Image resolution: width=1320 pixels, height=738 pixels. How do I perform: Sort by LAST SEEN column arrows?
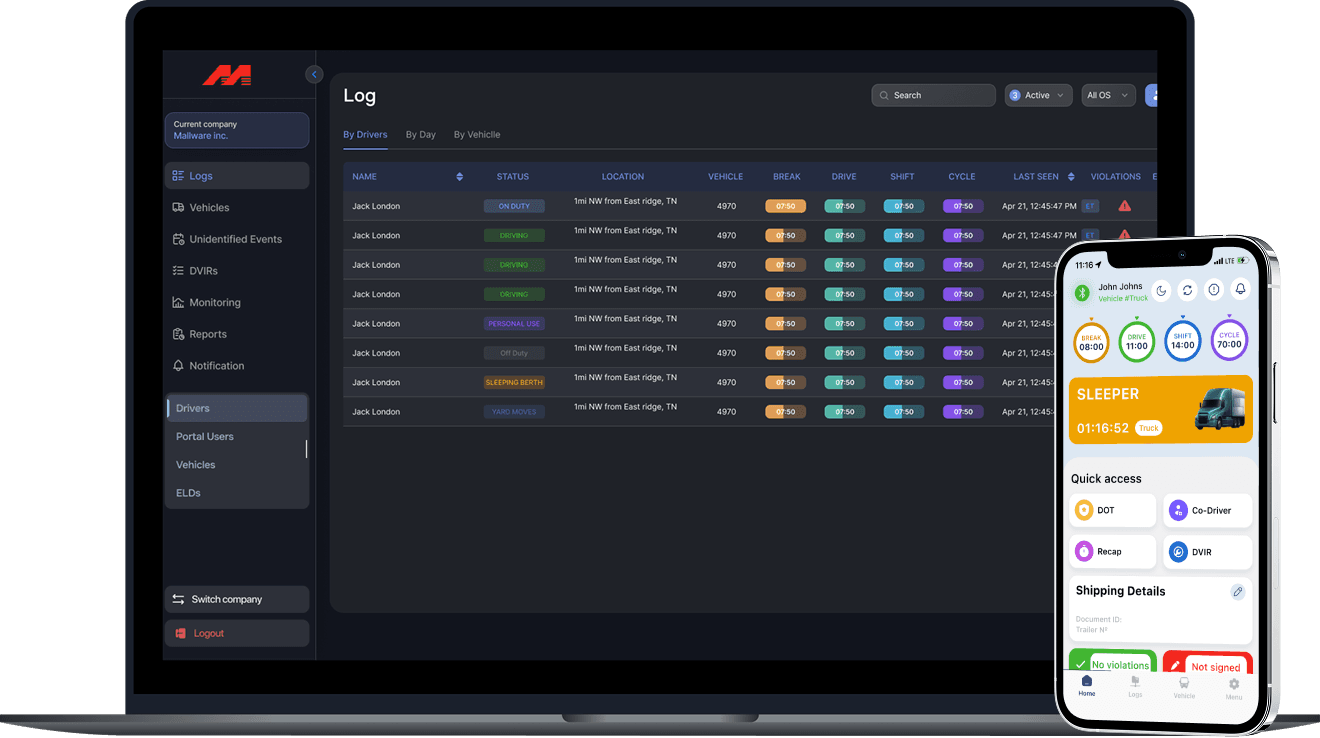coord(1071,177)
